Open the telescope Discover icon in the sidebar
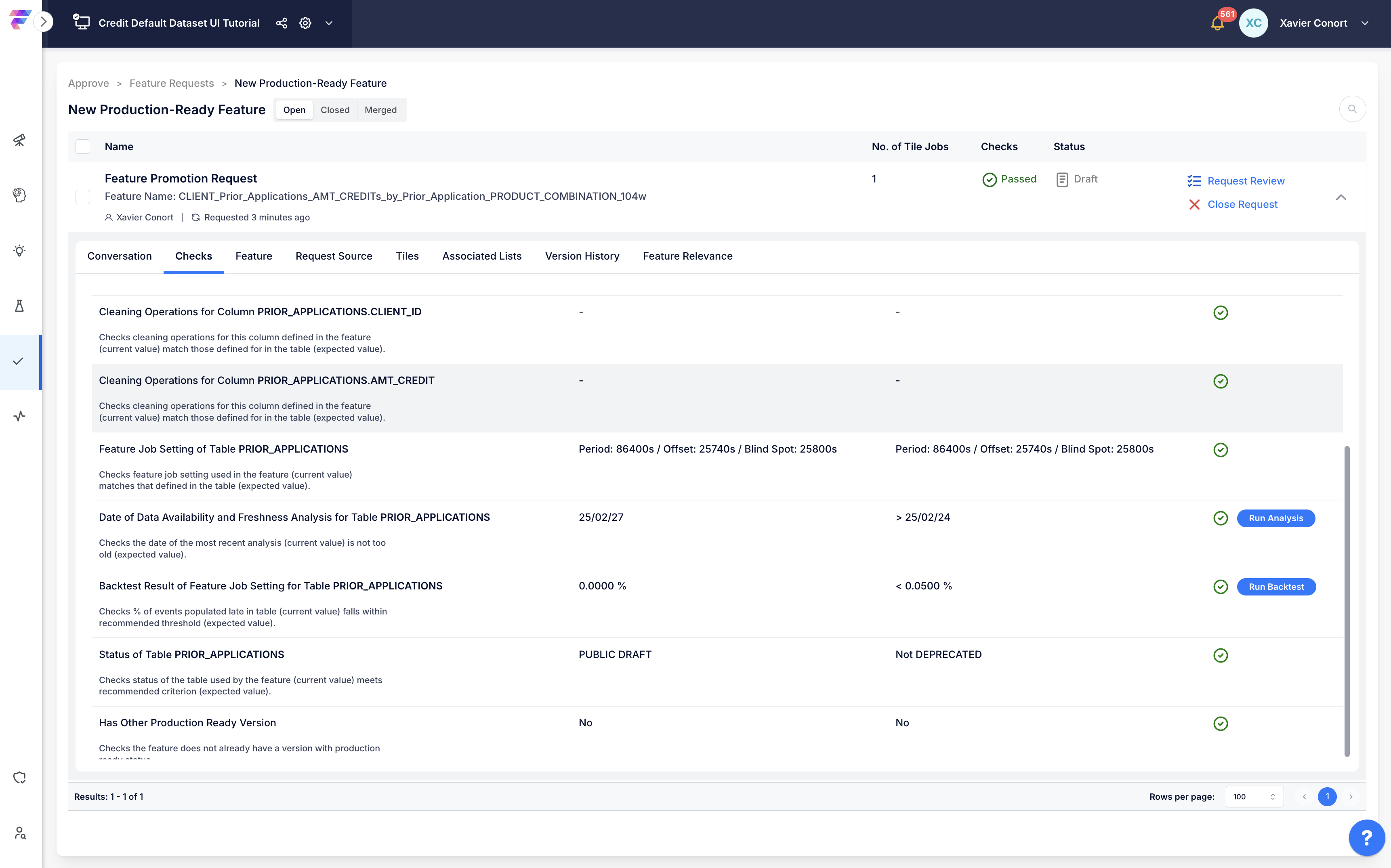Image resolution: width=1391 pixels, height=868 pixels. point(19,140)
